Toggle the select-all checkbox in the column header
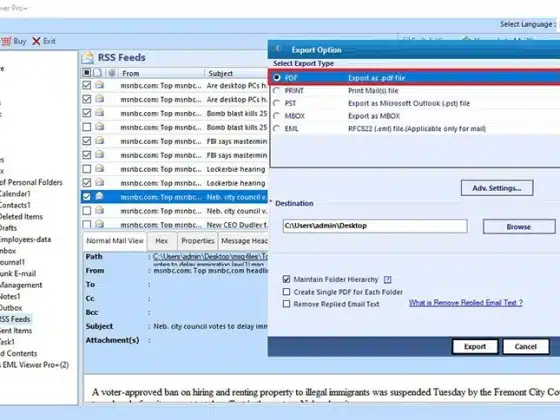The height and width of the screenshot is (420, 560). pos(86,73)
